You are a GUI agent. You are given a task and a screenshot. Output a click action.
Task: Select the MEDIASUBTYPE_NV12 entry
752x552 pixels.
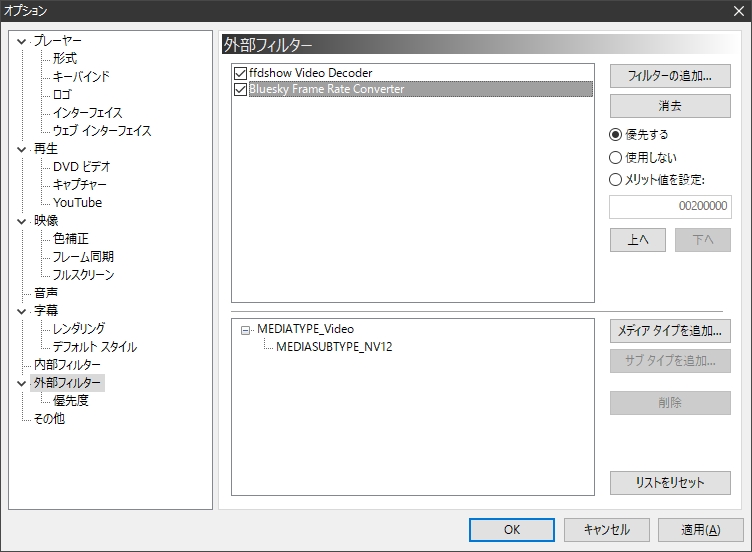[334, 347]
